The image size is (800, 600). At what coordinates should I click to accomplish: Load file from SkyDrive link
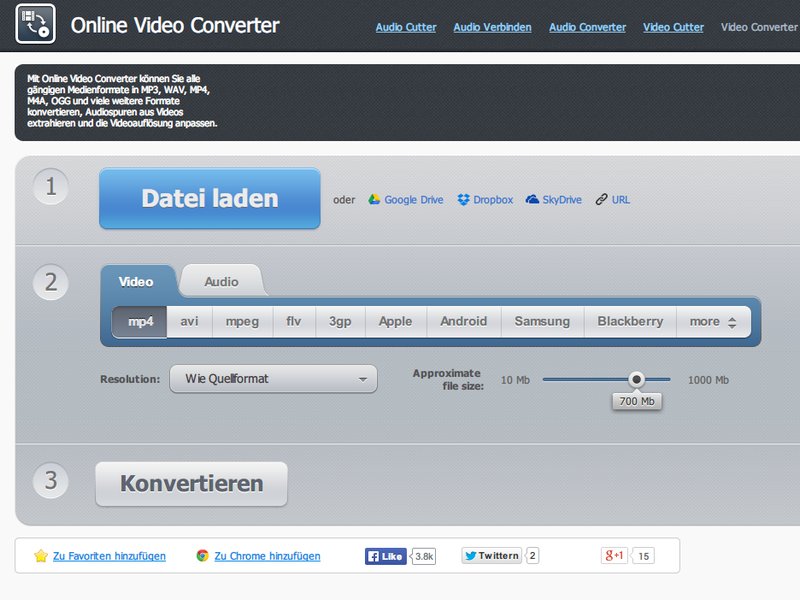pos(562,200)
